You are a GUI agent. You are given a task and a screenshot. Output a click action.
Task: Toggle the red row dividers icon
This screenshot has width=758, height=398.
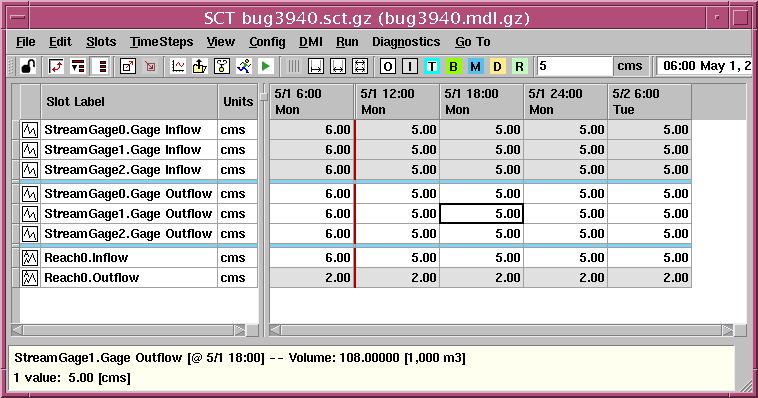pyautogui.click(x=102, y=66)
